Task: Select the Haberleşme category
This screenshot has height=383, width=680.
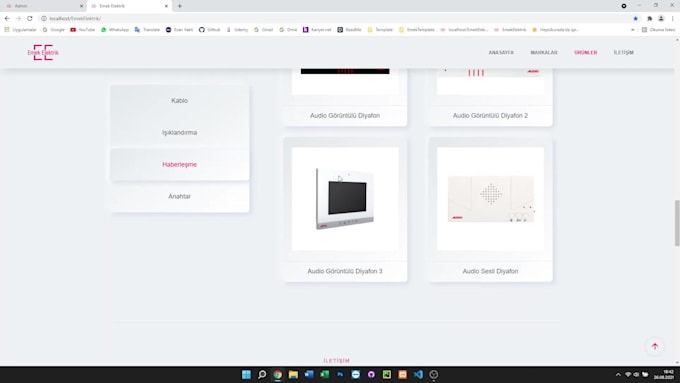Action: point(180,164)
